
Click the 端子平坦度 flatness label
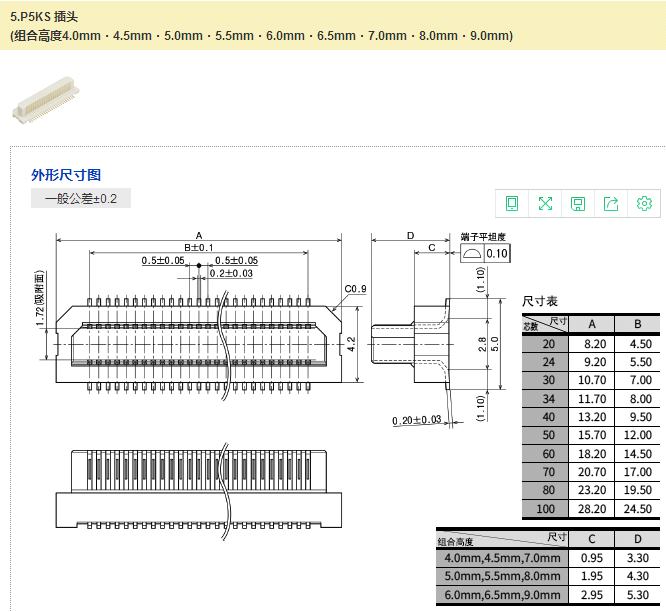pos(483,238)
